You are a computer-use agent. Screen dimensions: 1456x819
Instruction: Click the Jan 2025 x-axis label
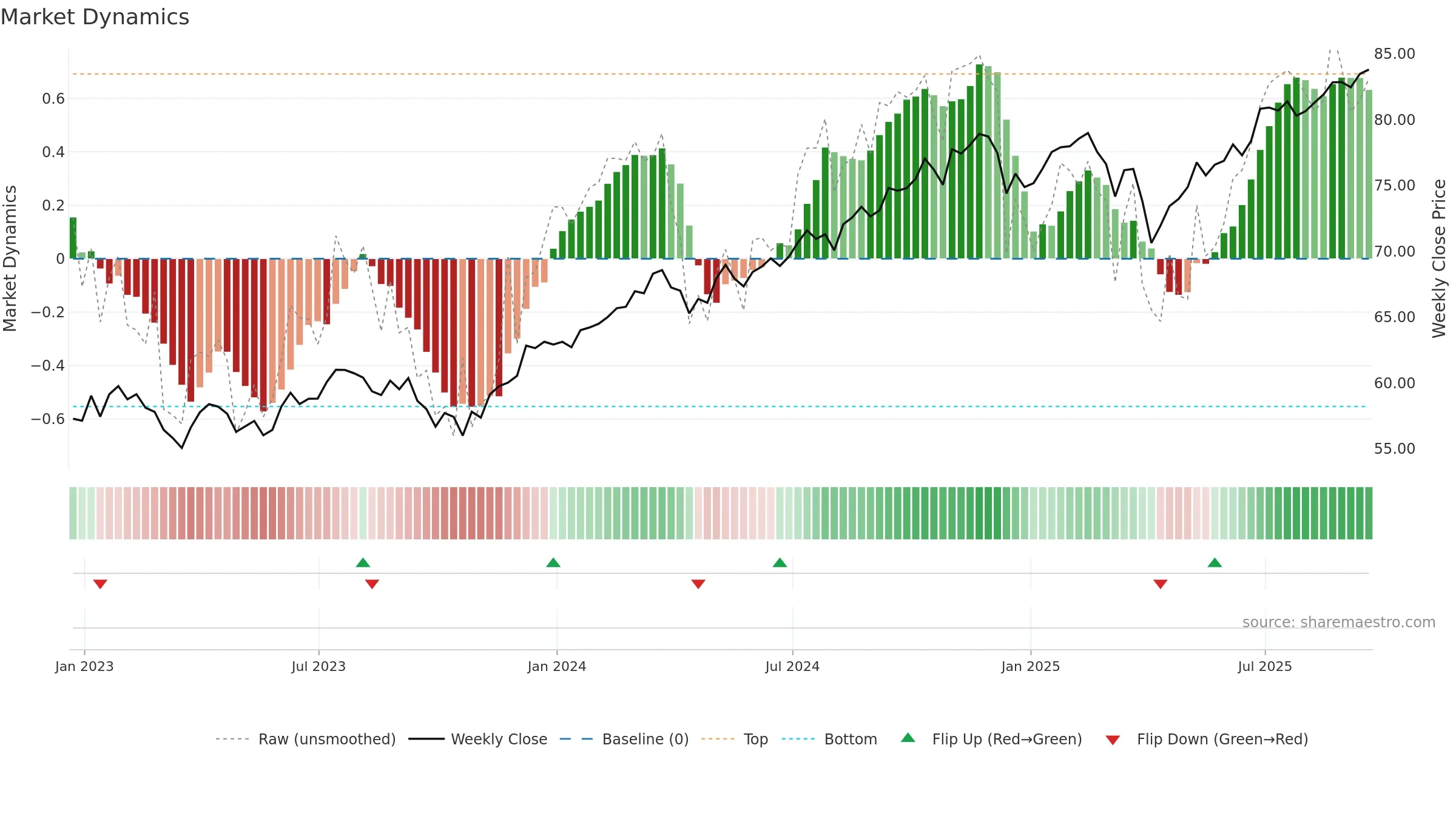1031,666
